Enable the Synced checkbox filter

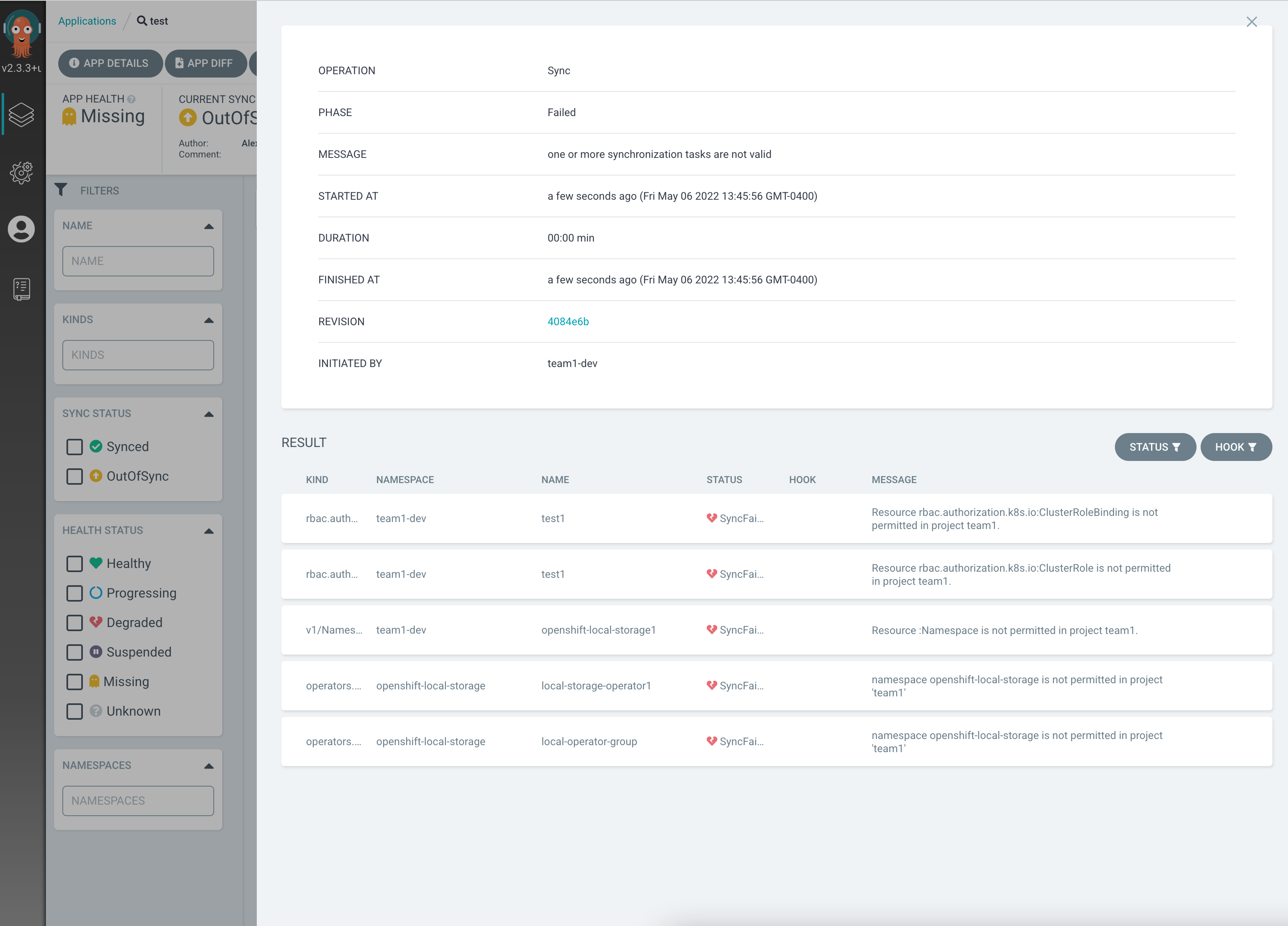[74, 447]
